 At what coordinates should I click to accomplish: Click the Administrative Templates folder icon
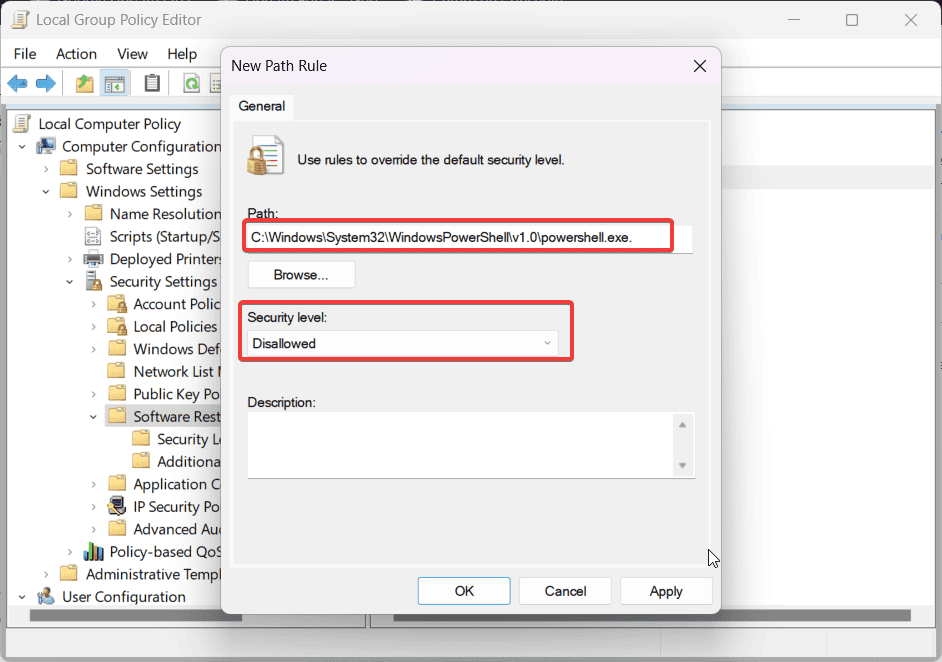(x=69, y=574)
